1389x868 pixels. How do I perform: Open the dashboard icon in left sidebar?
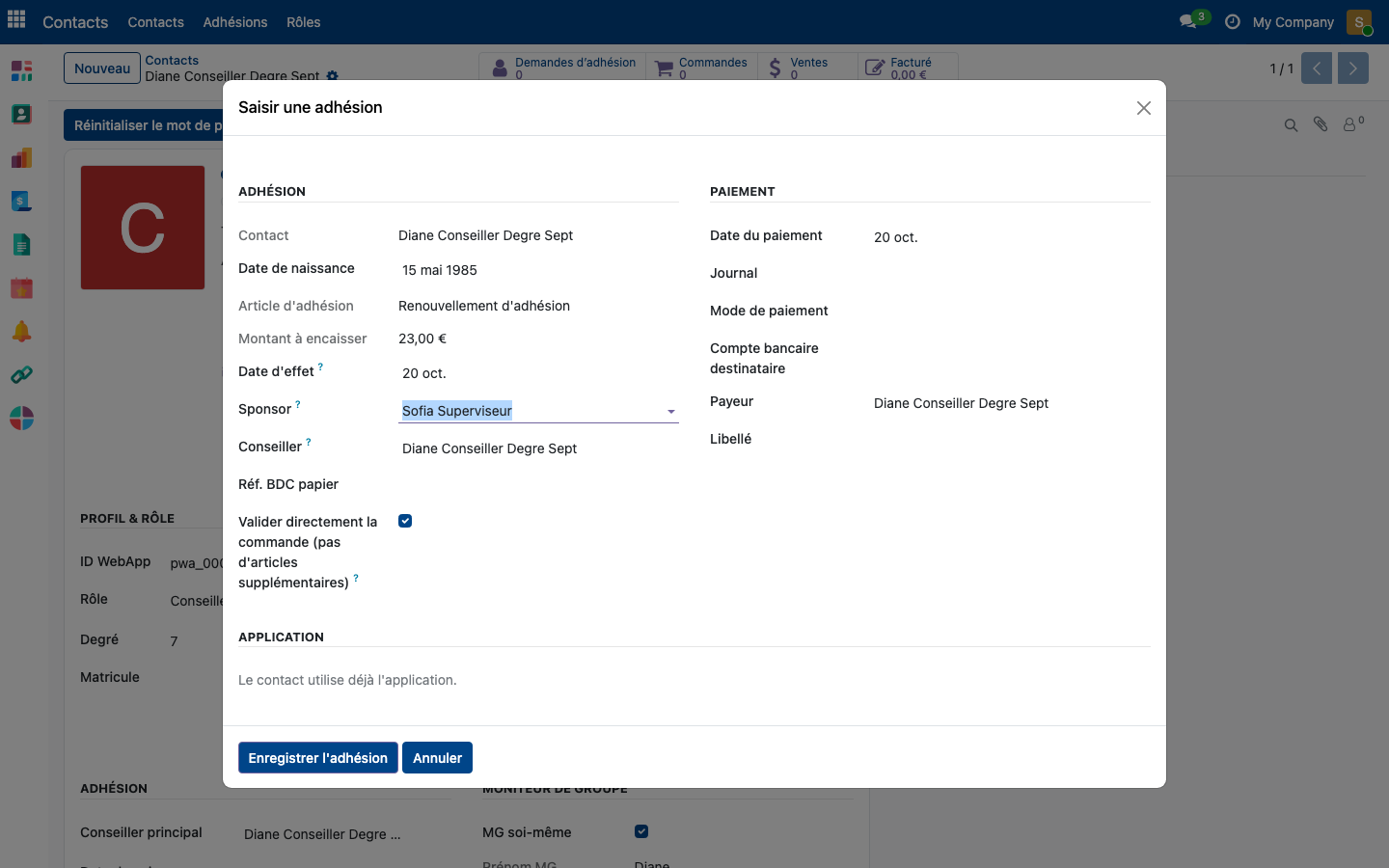click(21, 70)
